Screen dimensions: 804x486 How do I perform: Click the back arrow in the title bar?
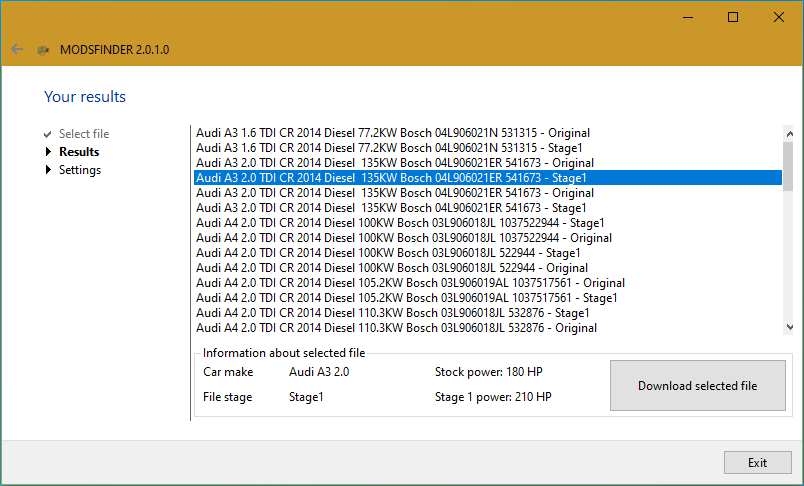(x=17, y=49)
